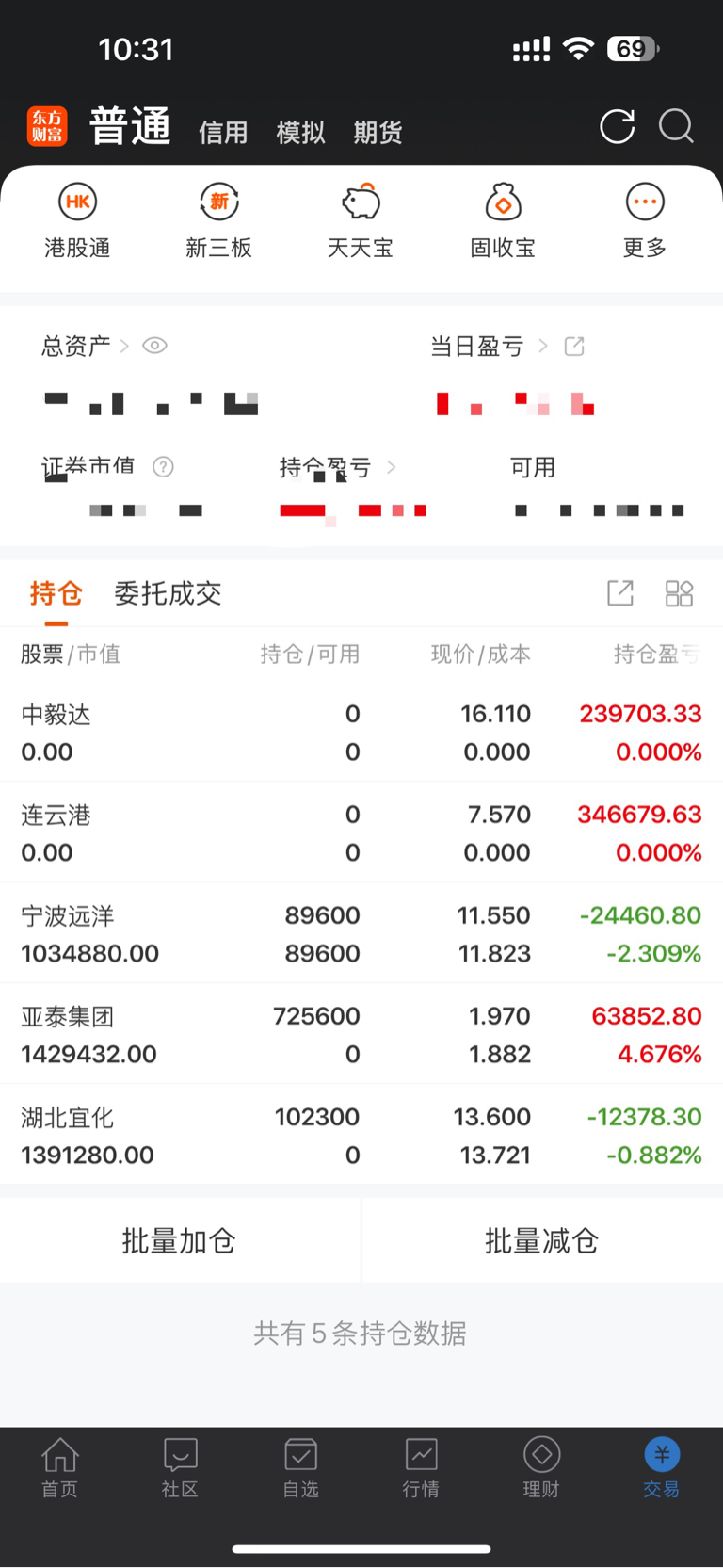
Task: Sort by 股票/市值 column header
Action: click(71, 655)
